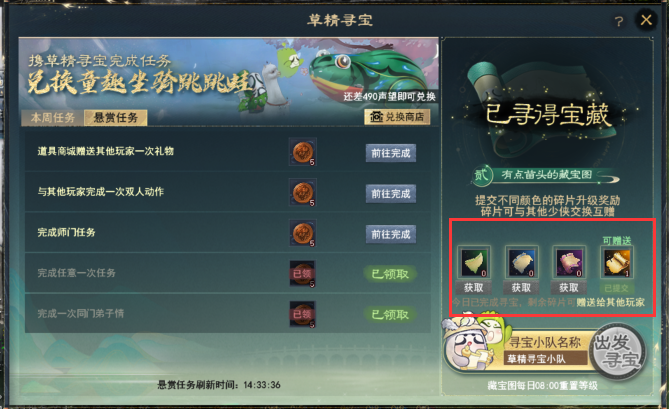Click the blue map fragment icon
669x409 pixels.
[x=522, y=262]
